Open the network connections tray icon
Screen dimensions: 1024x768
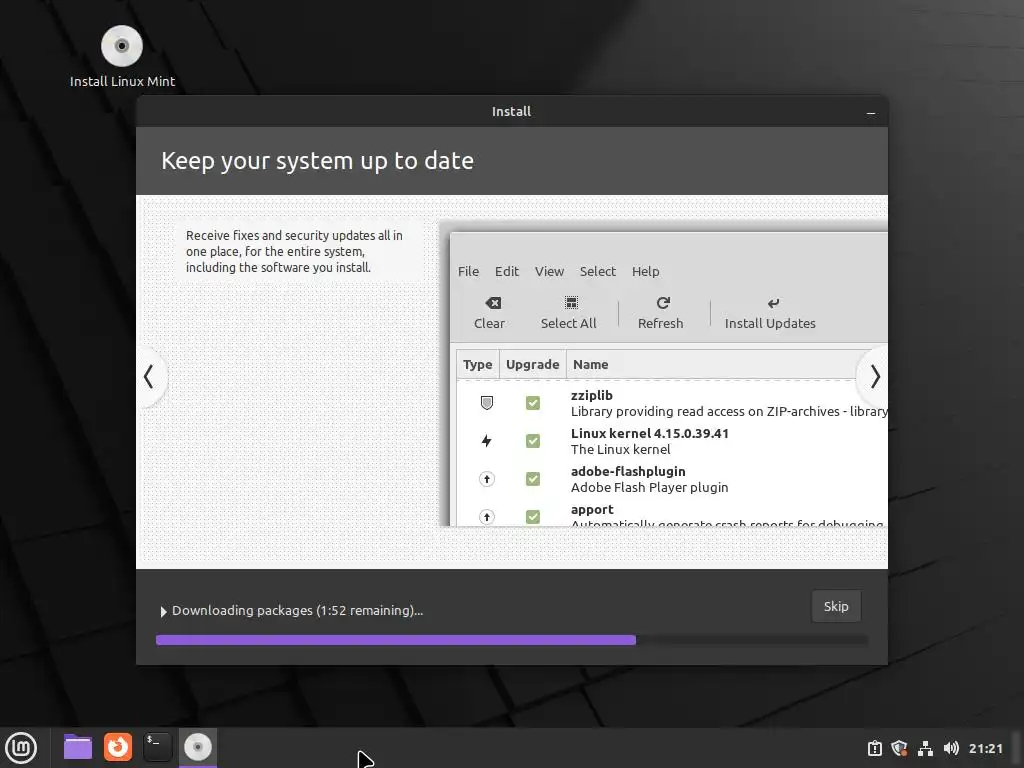(x=925, y=748)
